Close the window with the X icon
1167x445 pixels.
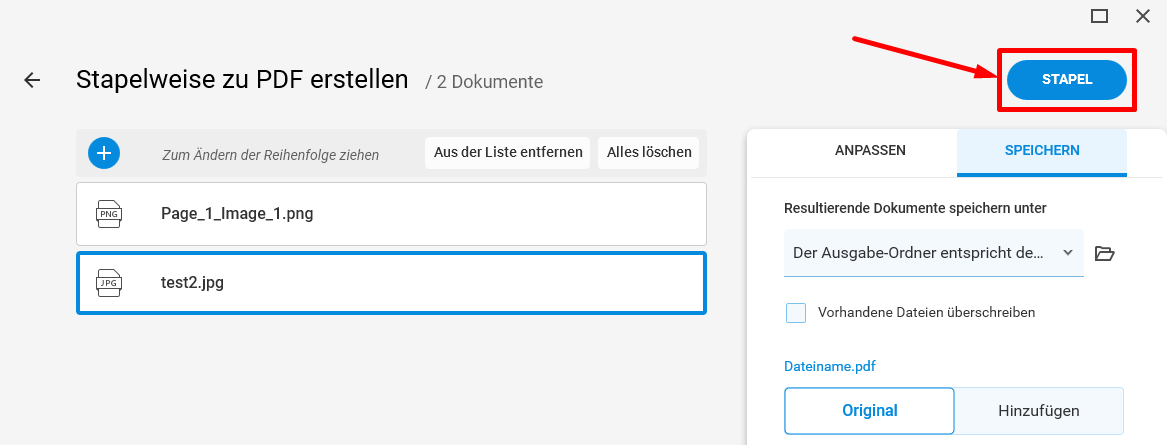(x=1143, y=16)
